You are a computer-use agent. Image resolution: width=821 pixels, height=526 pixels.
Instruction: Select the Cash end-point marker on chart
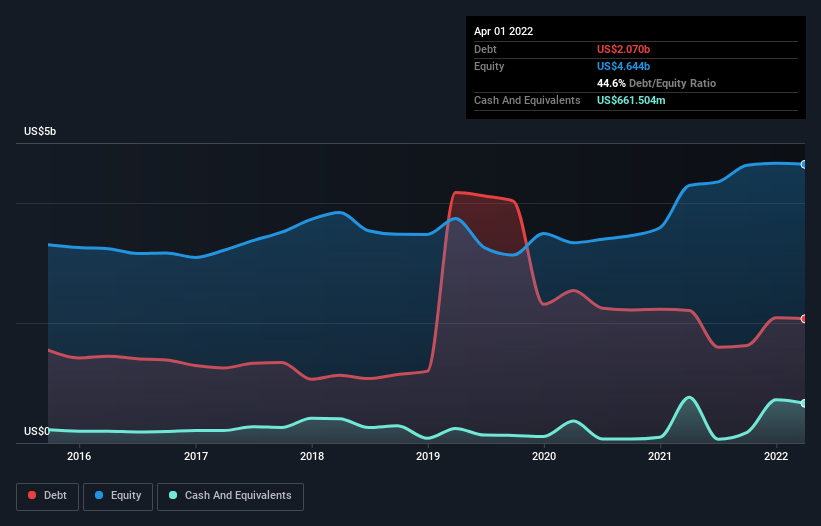pos(804,404)
